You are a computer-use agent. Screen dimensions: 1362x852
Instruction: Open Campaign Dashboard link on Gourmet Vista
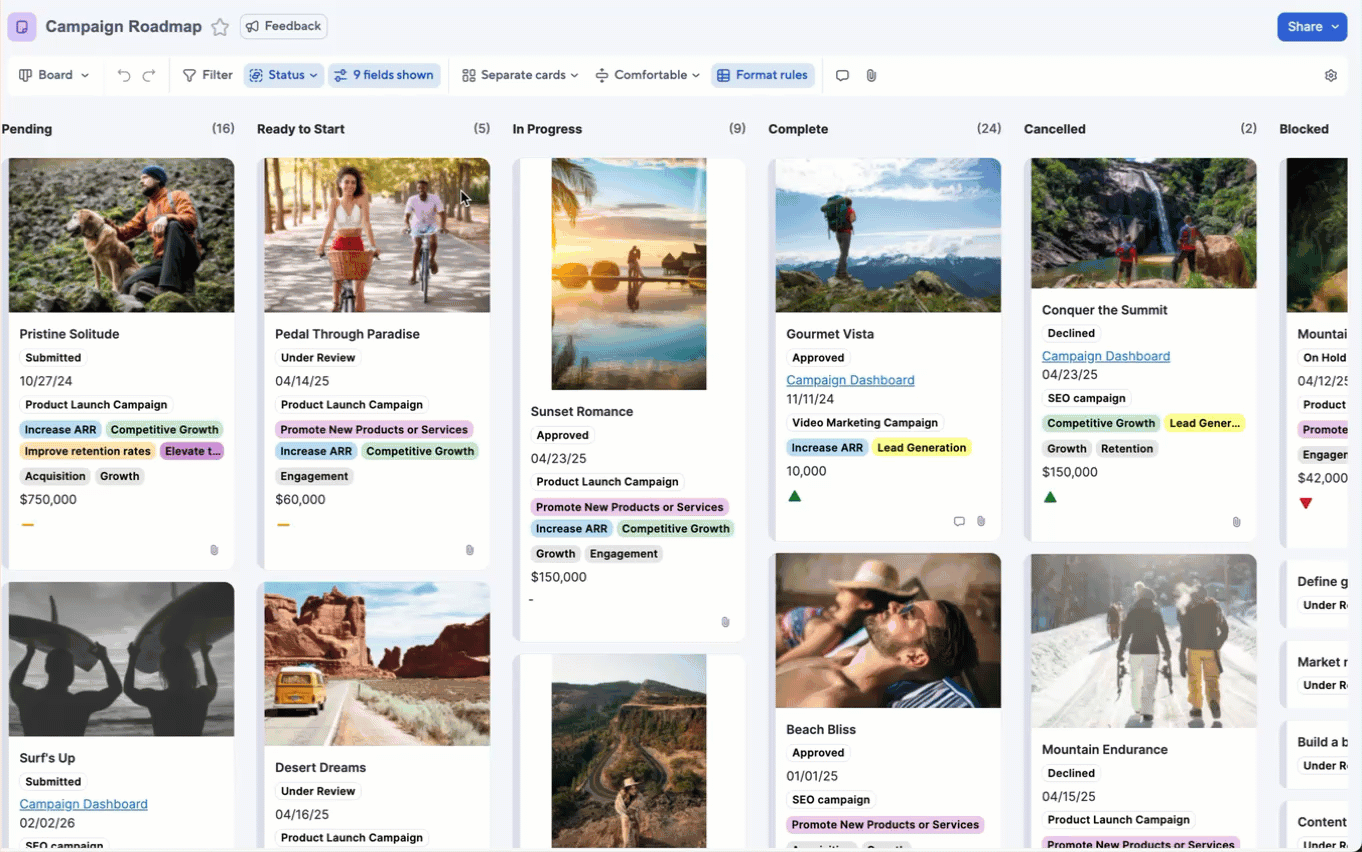coord(850,380)
